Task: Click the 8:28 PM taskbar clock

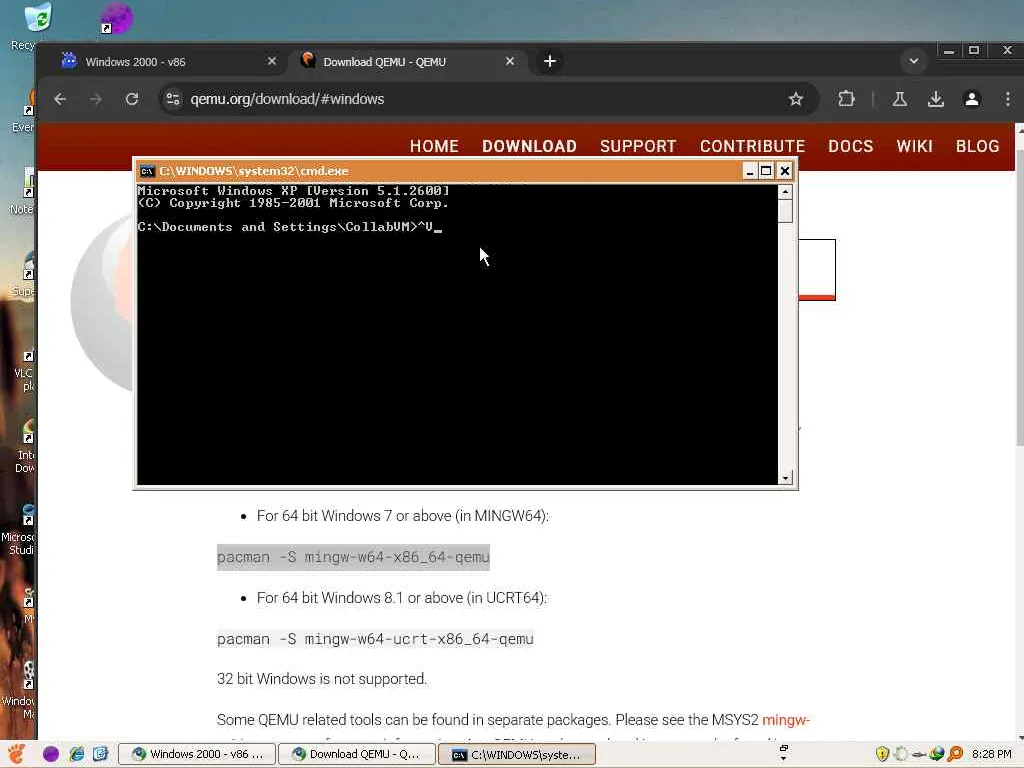Action: point(991,754)
